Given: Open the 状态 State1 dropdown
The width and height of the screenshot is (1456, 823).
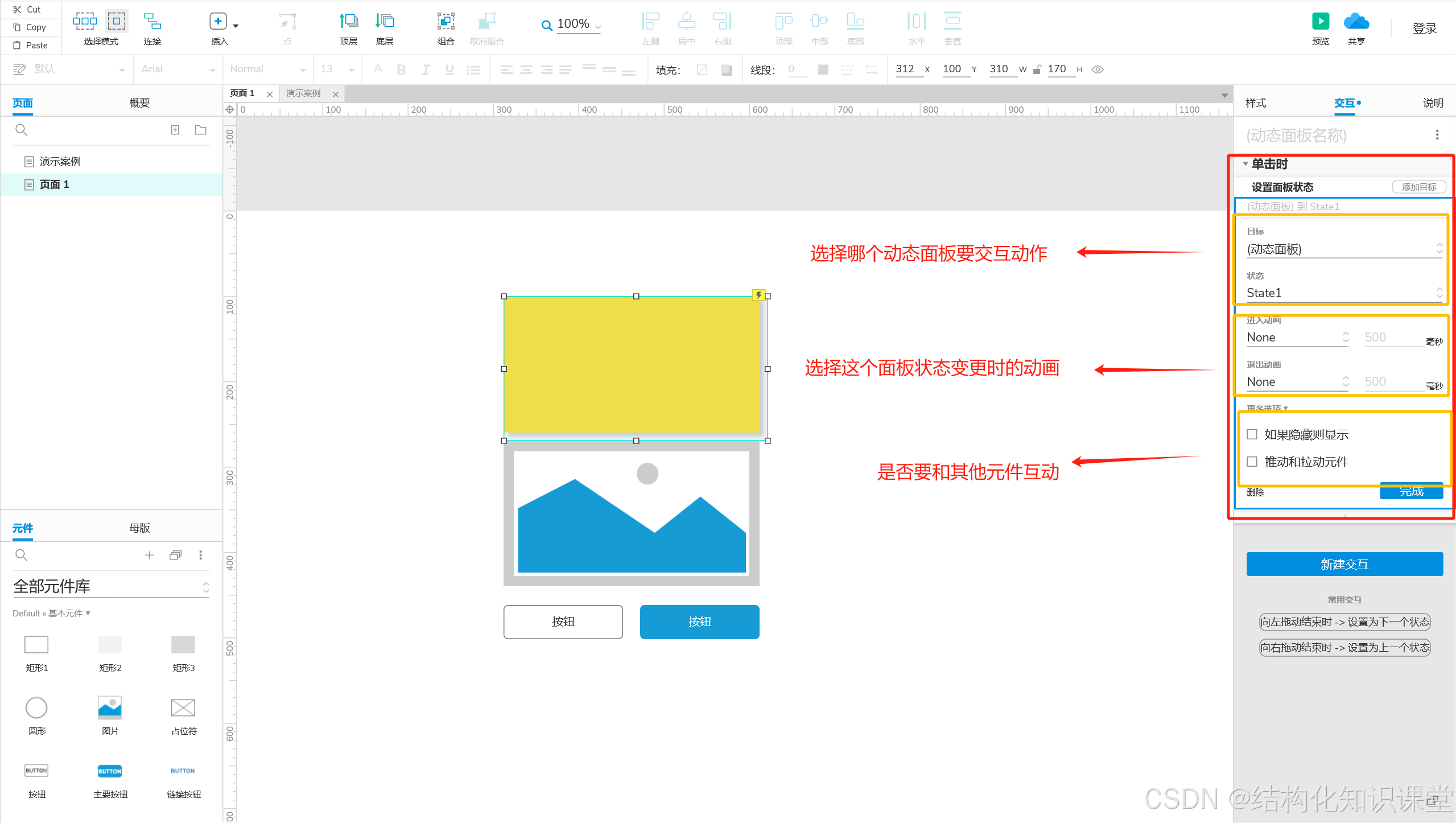Looking at the screenshot, I should tap(1344, 293).
